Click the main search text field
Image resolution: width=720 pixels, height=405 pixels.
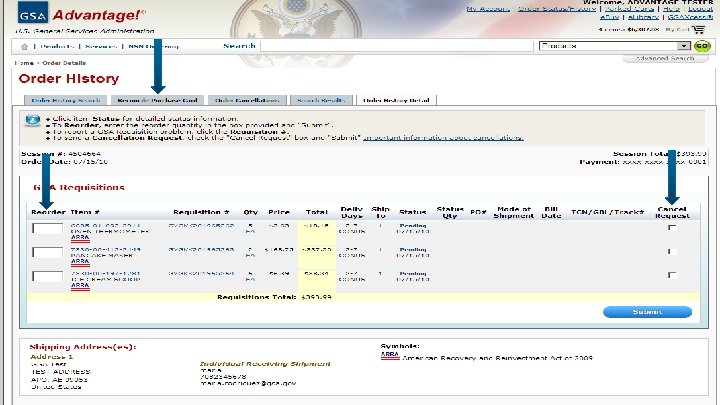(397, 46)
